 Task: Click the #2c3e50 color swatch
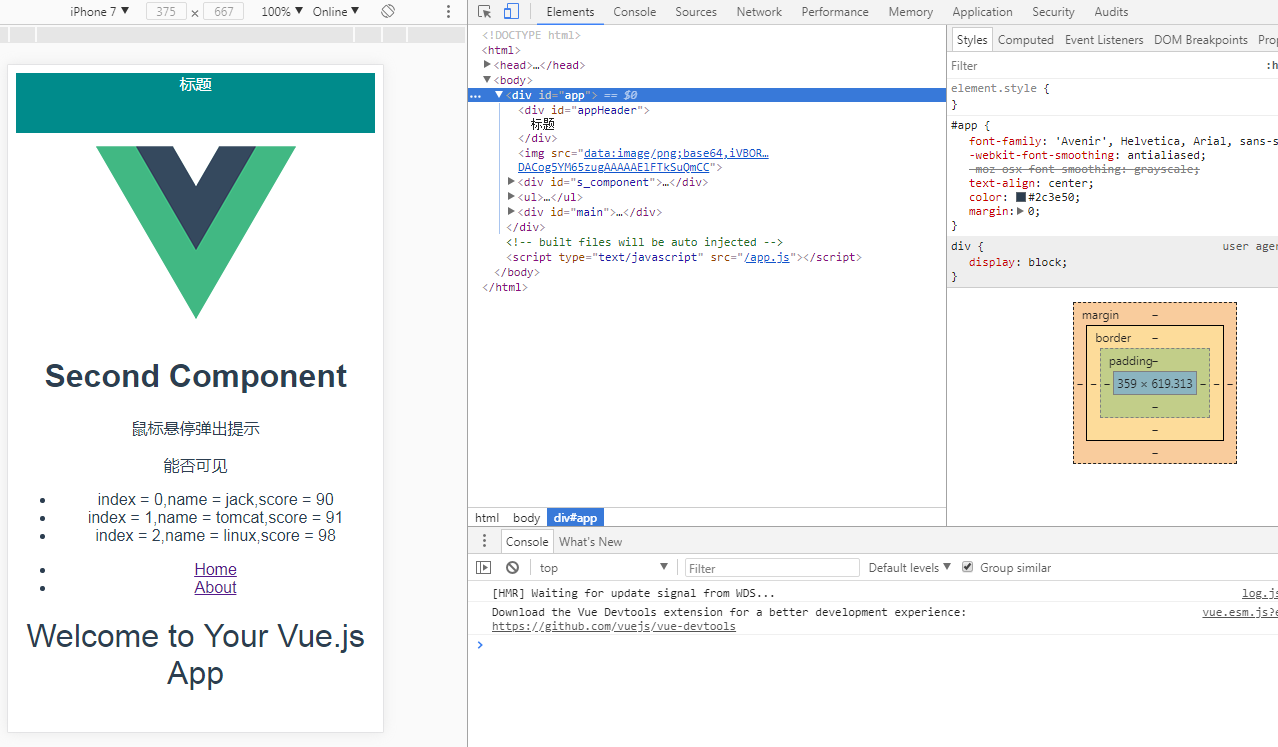pos(1021,197)
